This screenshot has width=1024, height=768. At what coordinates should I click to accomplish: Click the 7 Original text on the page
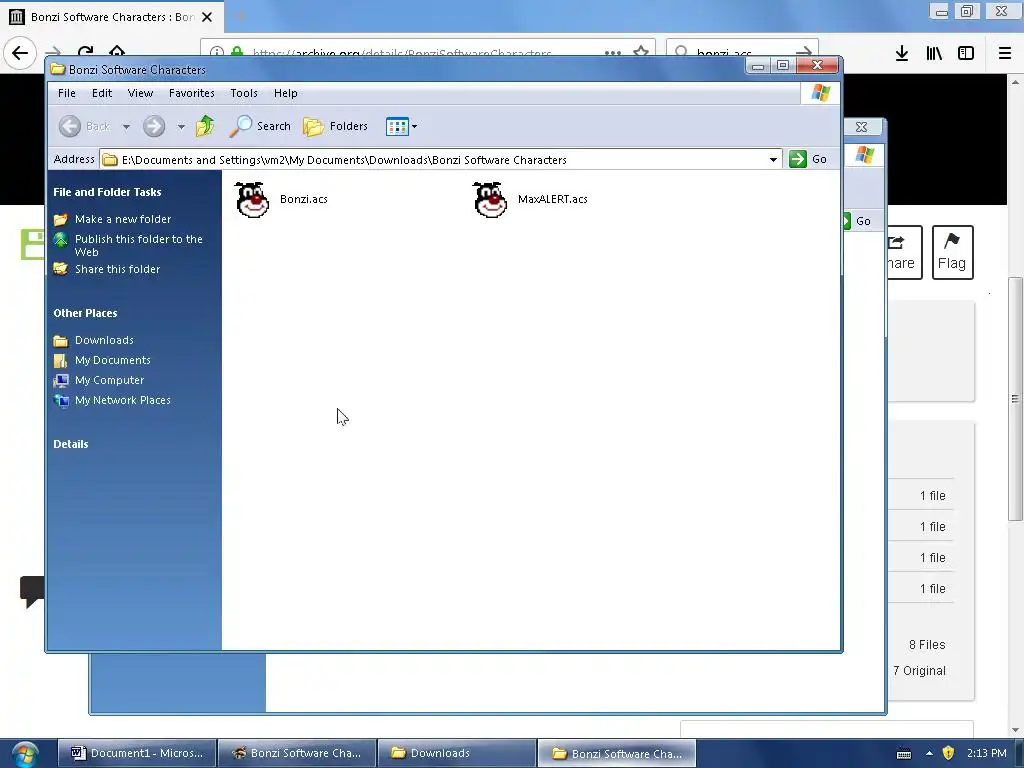coord(920,671)
